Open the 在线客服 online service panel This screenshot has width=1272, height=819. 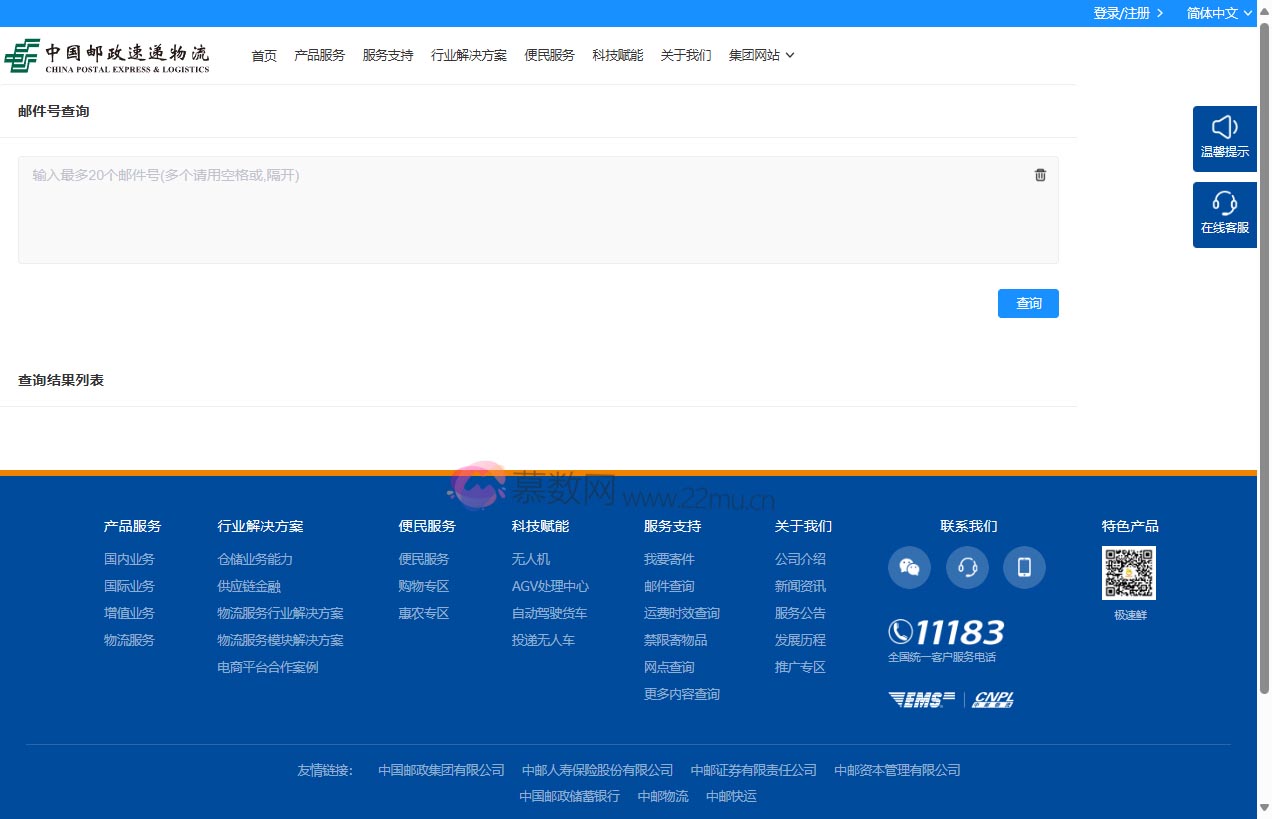(x=1224, y=214)
